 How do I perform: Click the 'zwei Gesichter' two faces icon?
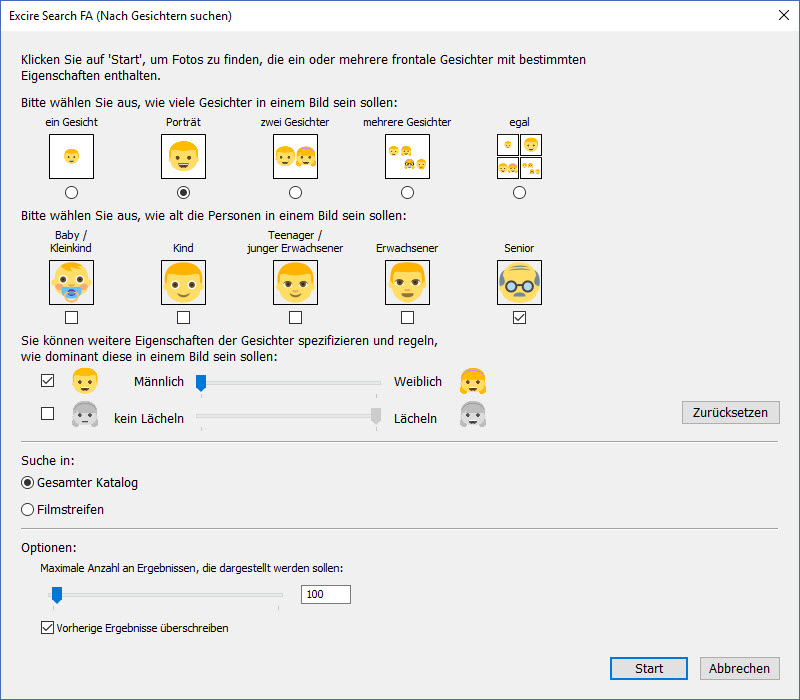295,157
